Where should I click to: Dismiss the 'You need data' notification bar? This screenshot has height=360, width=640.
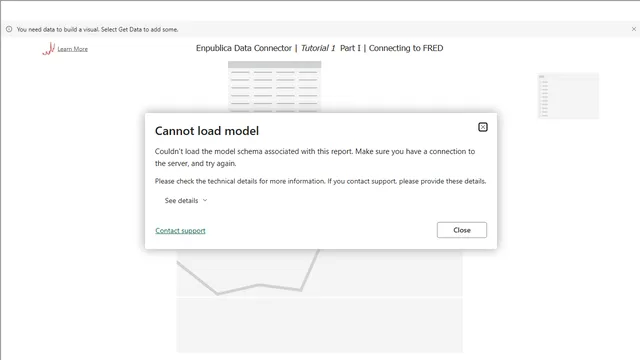pos(633,29)
